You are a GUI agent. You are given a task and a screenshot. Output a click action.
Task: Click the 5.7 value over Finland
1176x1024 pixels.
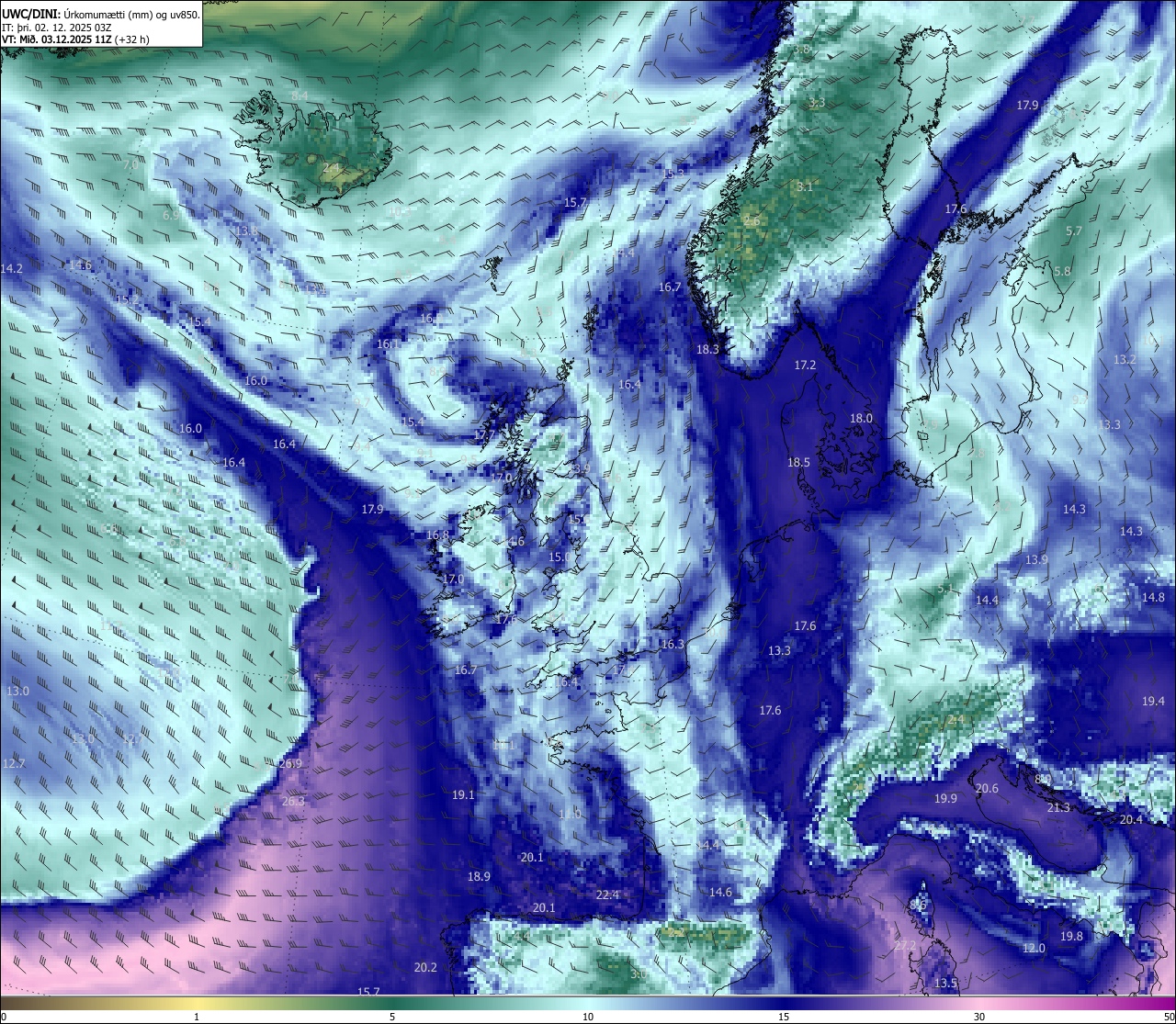1073,232
